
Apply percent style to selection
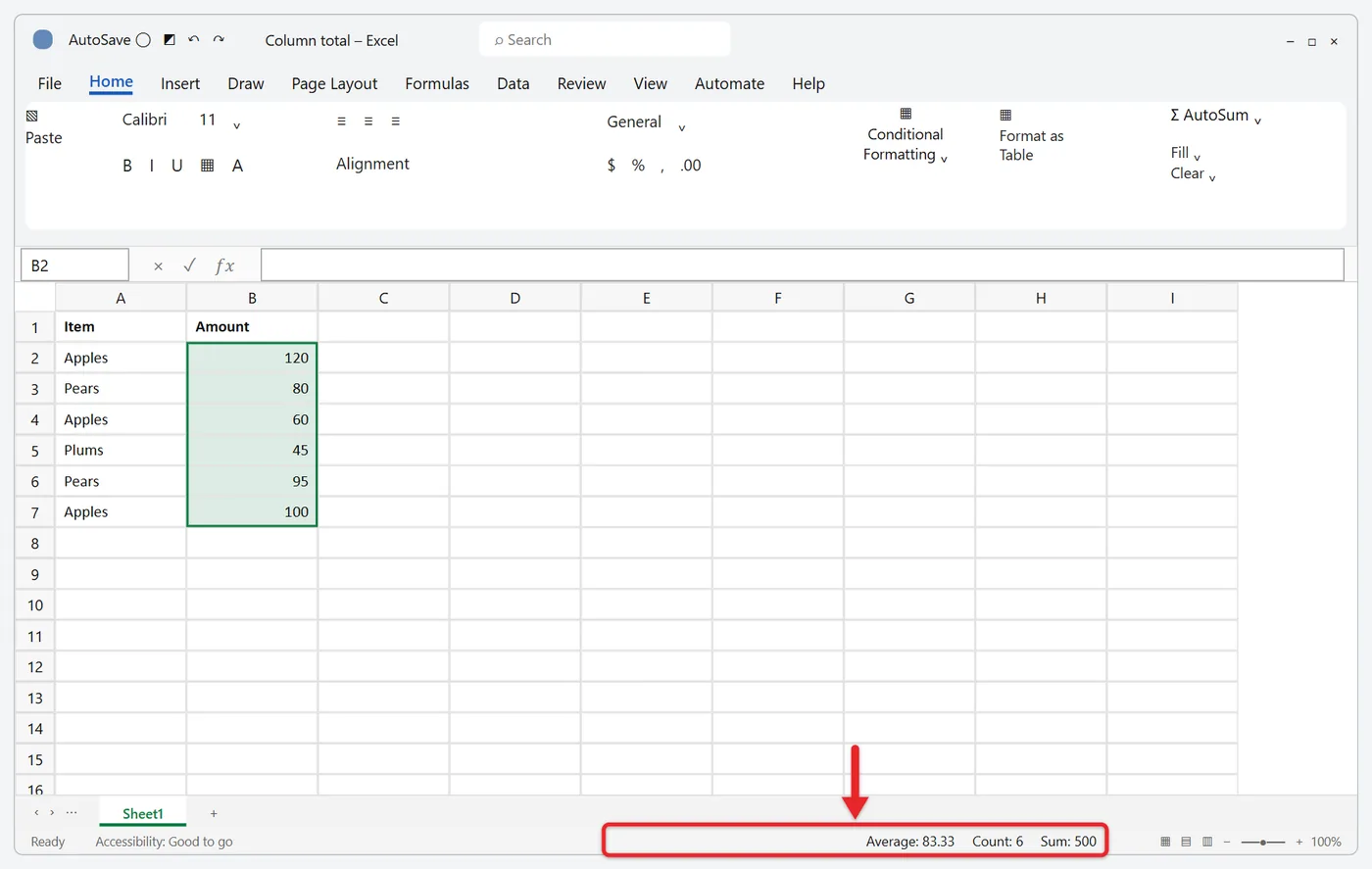(x=638, y=166)
